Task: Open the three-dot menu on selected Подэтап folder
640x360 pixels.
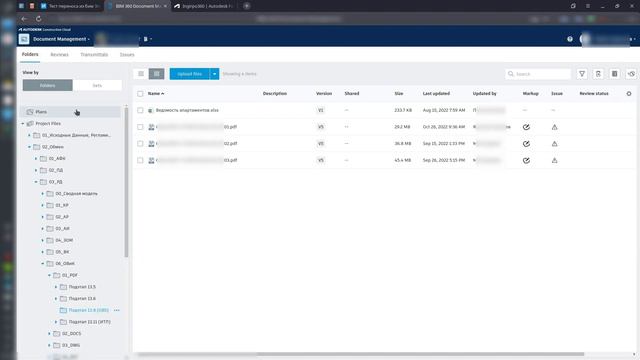Action: tap(117, 310)
